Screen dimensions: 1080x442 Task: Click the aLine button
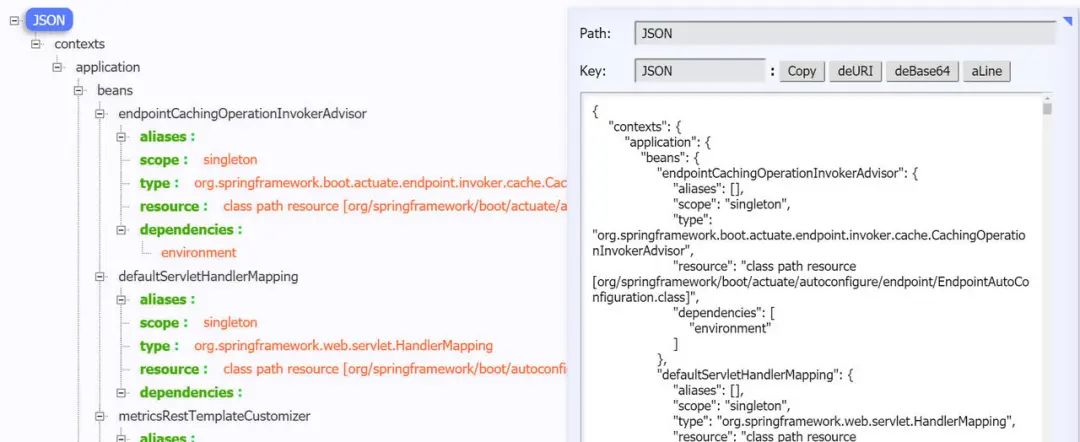coord(986,71)
